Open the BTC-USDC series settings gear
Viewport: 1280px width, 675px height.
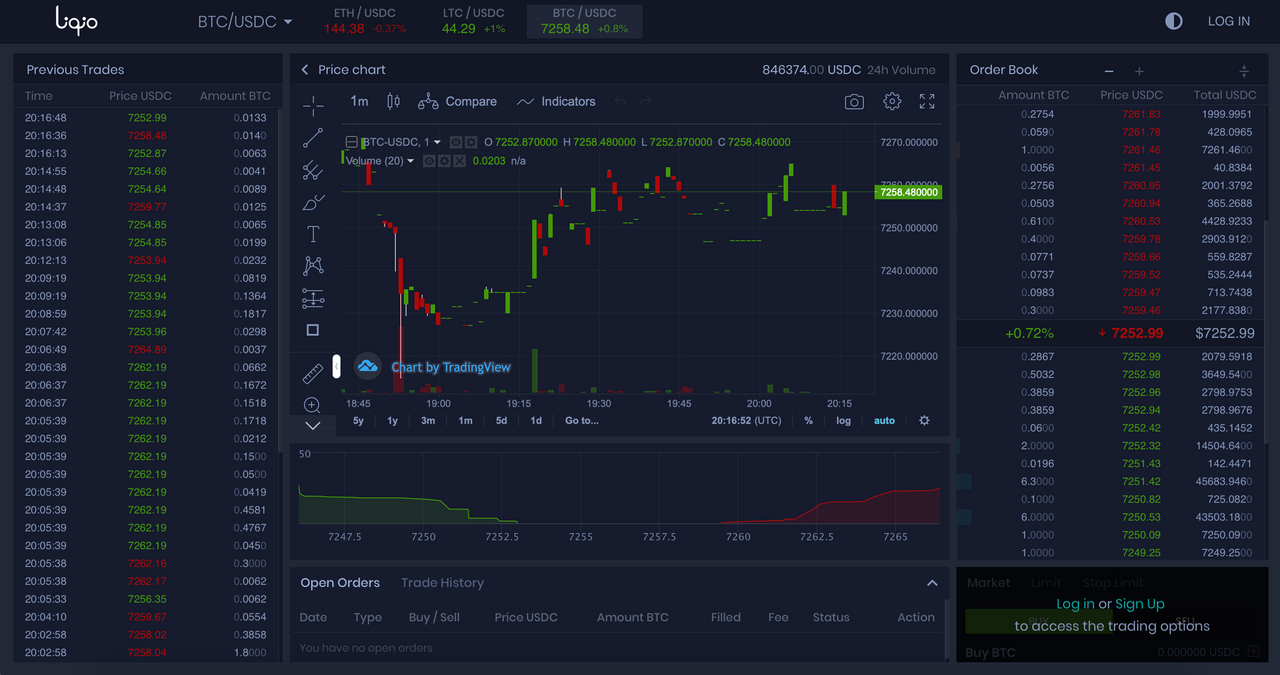tap(471, 142)
